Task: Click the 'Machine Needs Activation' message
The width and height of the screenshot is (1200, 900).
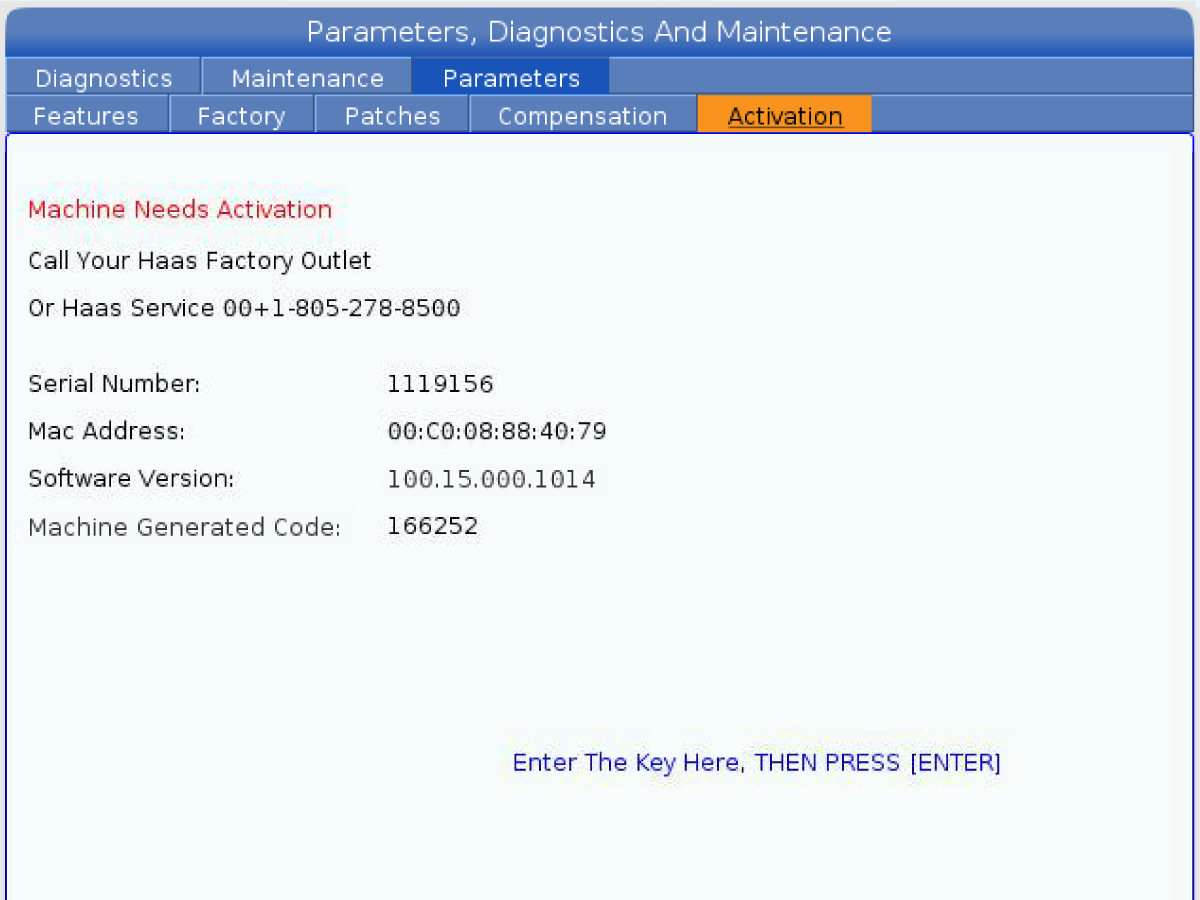Action: [180, 210]
